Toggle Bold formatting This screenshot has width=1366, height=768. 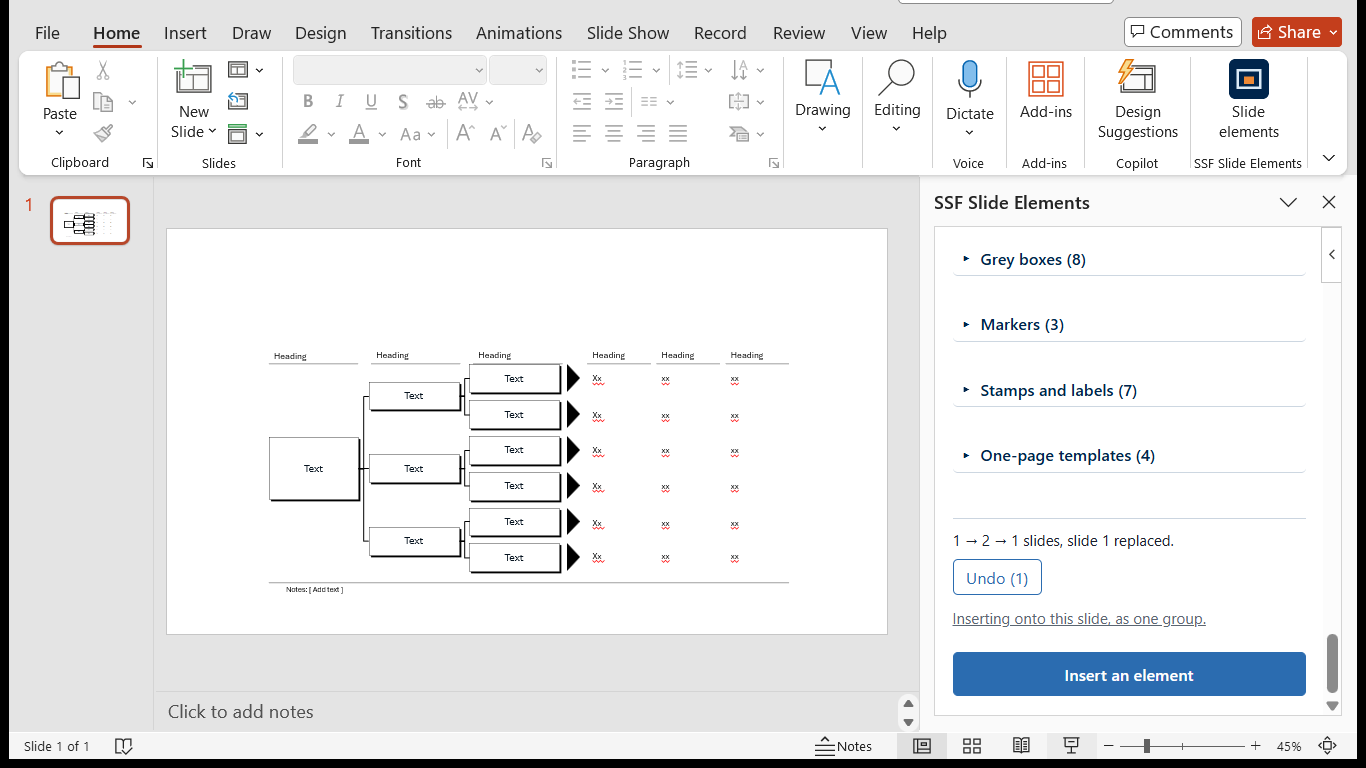coord(308,102)
